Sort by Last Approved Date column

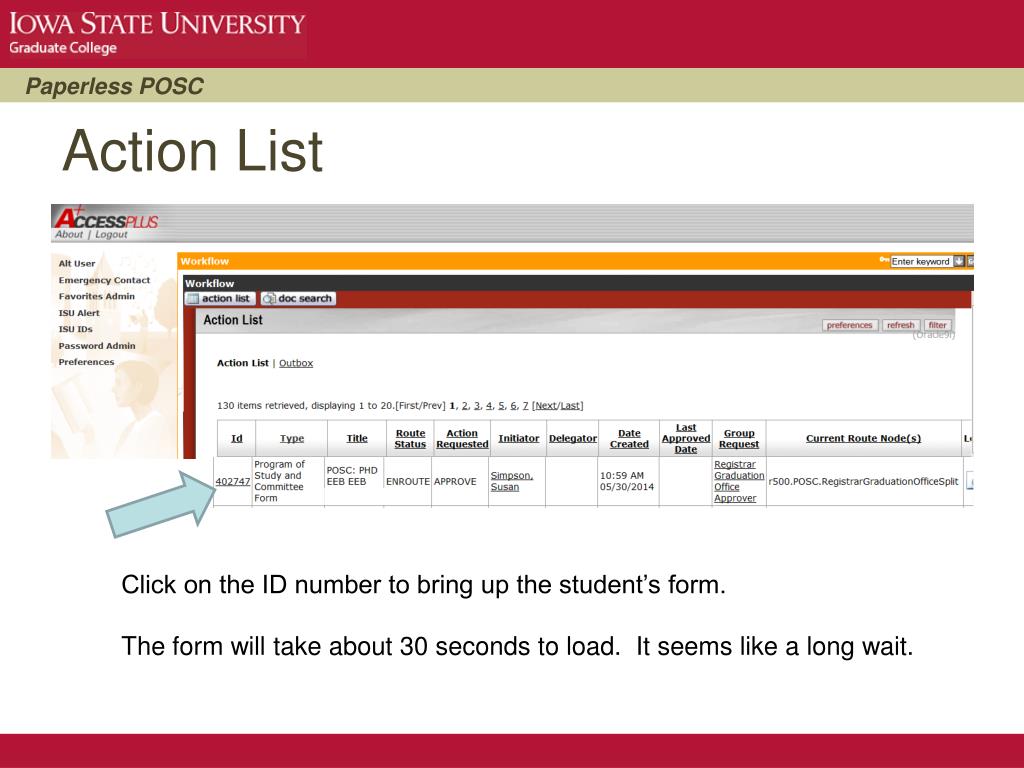point(686,438)
